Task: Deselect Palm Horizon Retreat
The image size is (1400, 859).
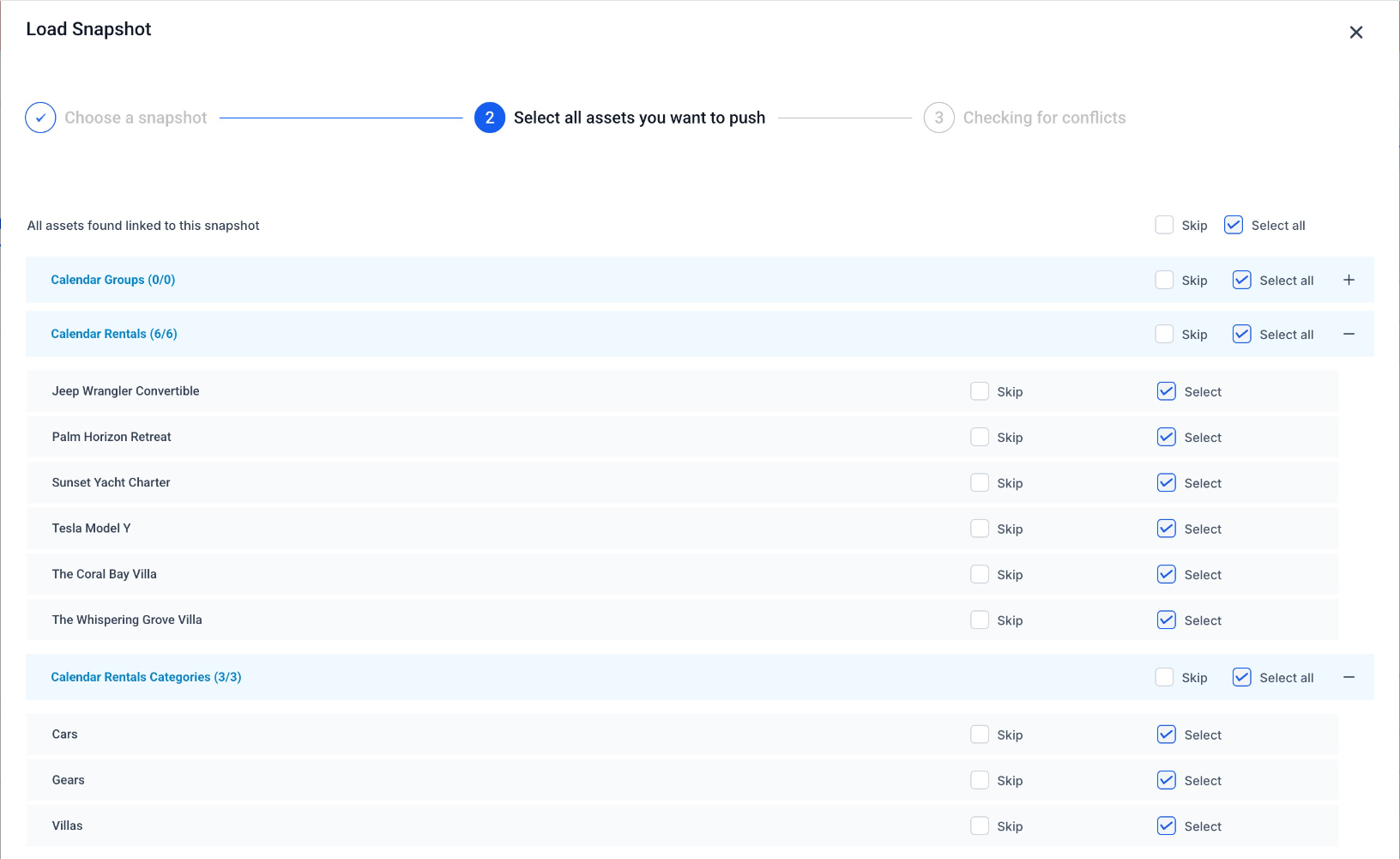Action: click(x=1167, y=437)
